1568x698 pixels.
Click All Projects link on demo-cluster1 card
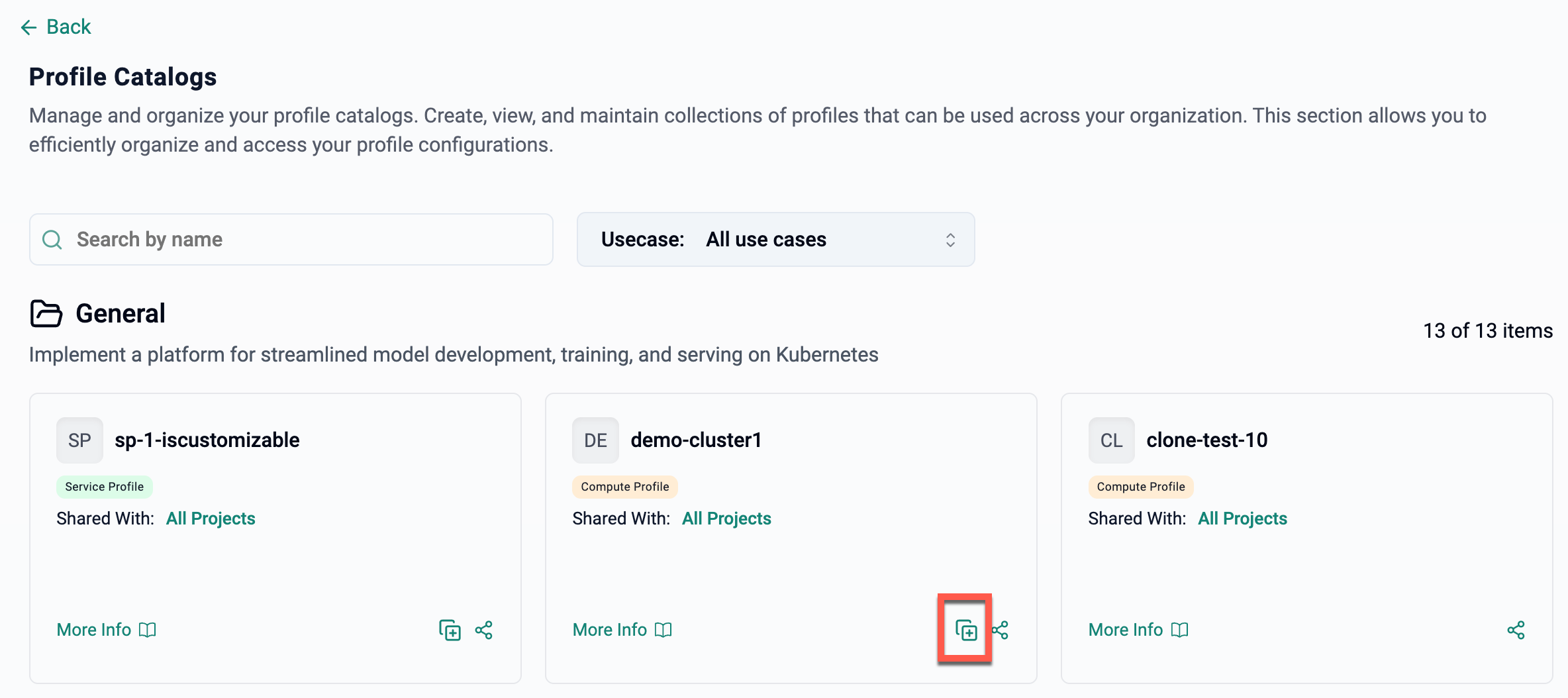(726, 519)
